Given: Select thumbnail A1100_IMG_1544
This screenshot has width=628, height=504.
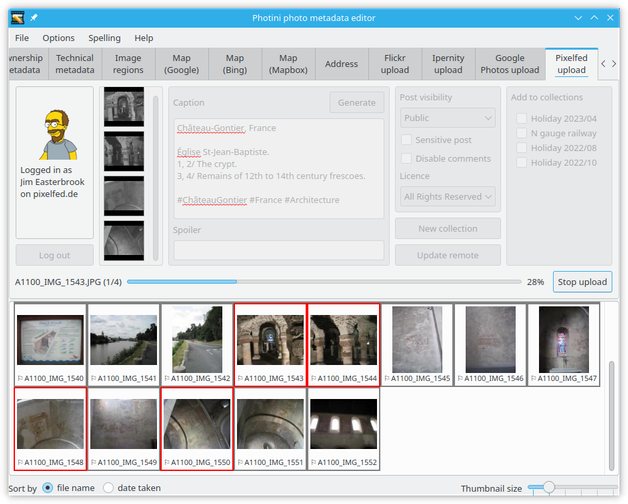Looking at the screenshot, I should point(344,345).
